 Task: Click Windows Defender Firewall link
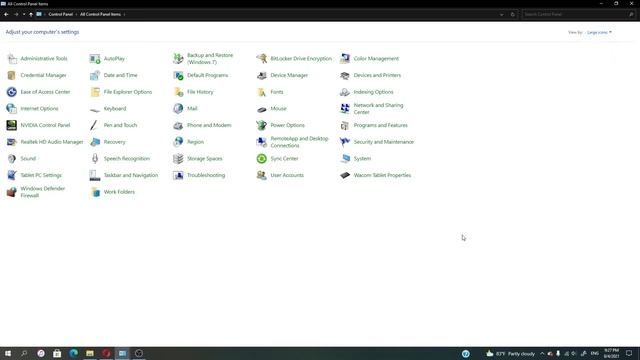click(43, 192)
